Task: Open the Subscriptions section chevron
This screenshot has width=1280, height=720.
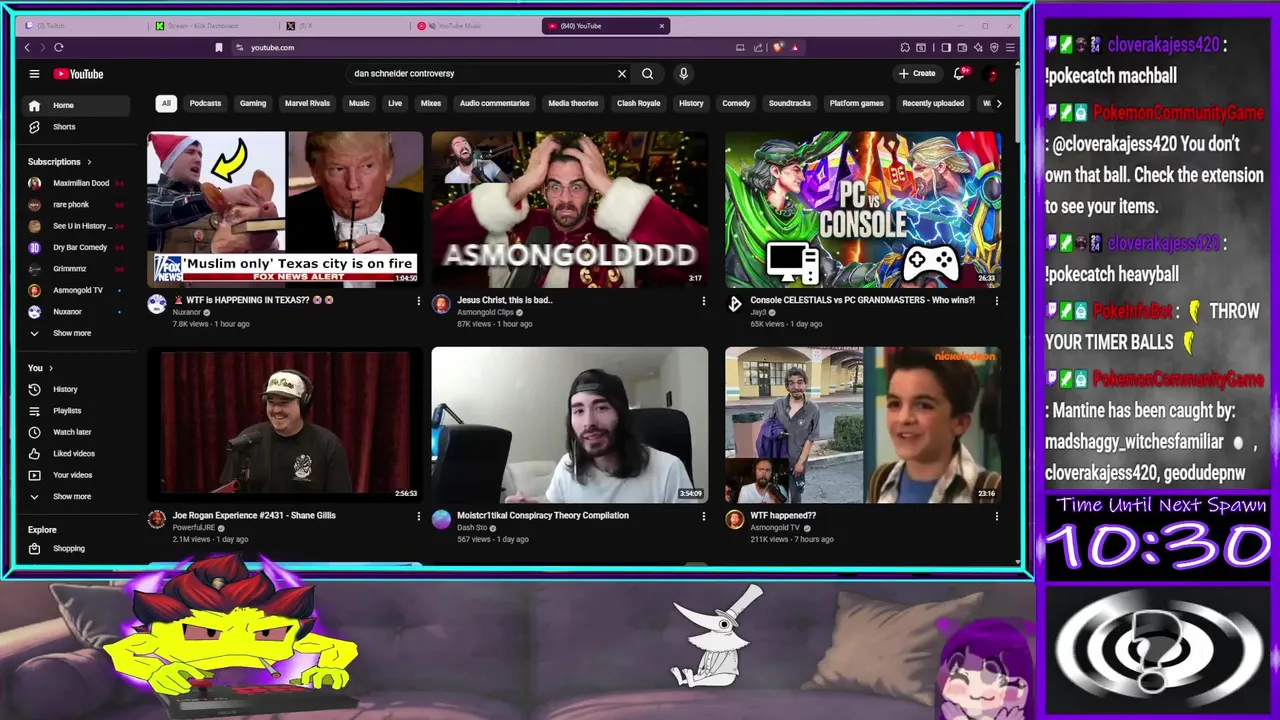Action: click(x=89, y=162)
